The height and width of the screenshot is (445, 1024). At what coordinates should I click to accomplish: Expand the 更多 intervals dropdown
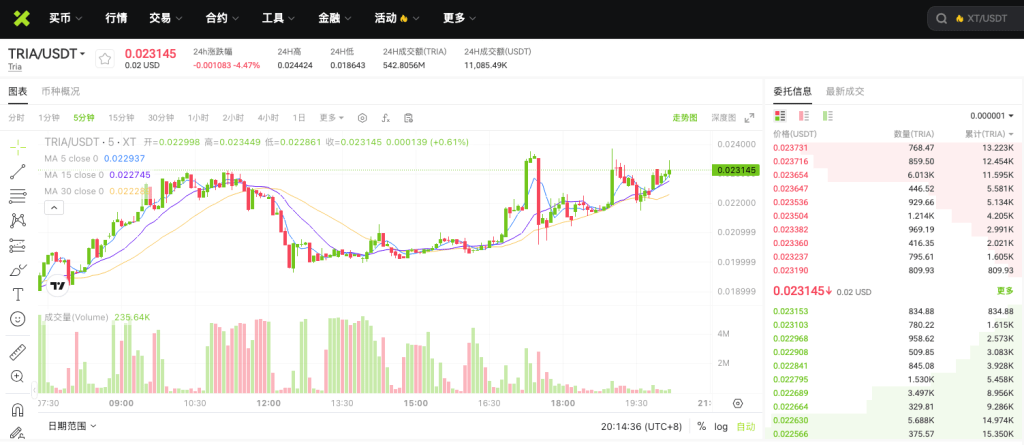point(332,118)
